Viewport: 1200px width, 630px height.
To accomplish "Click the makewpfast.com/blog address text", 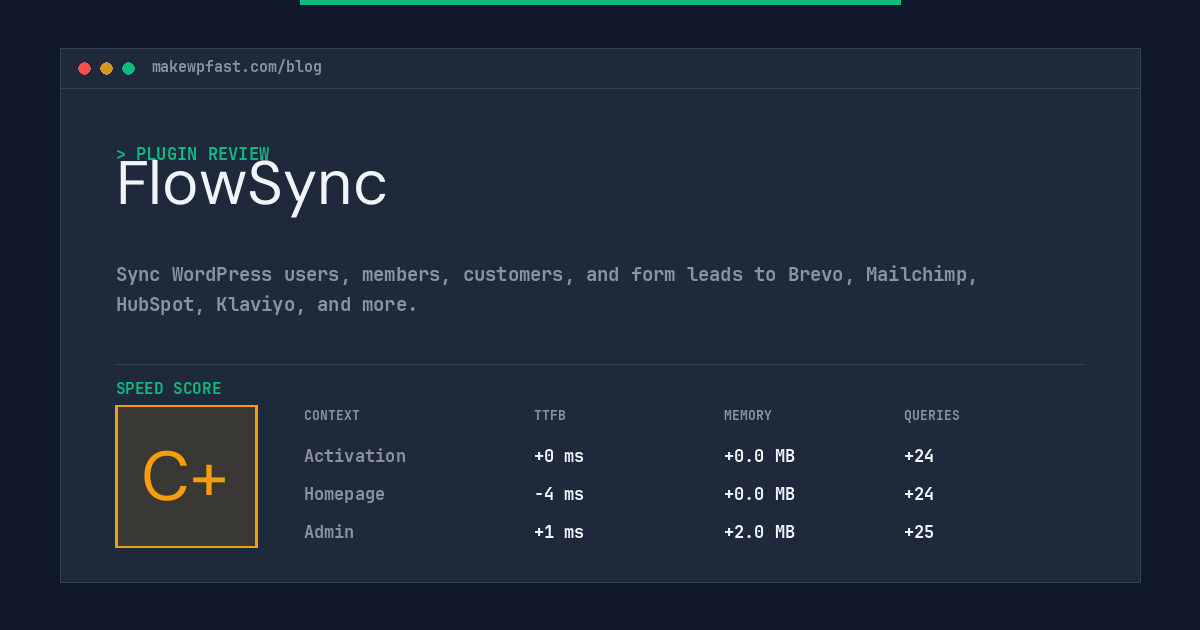I will tap(237, 67).
